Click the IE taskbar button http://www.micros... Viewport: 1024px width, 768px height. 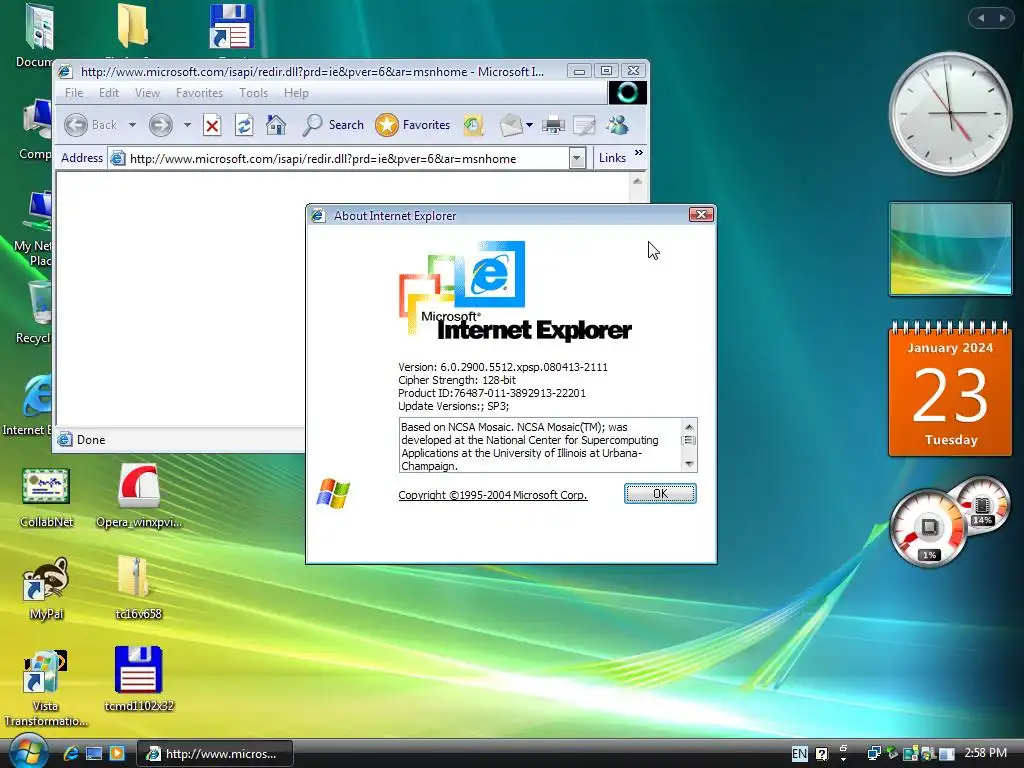tap(214, 754)
